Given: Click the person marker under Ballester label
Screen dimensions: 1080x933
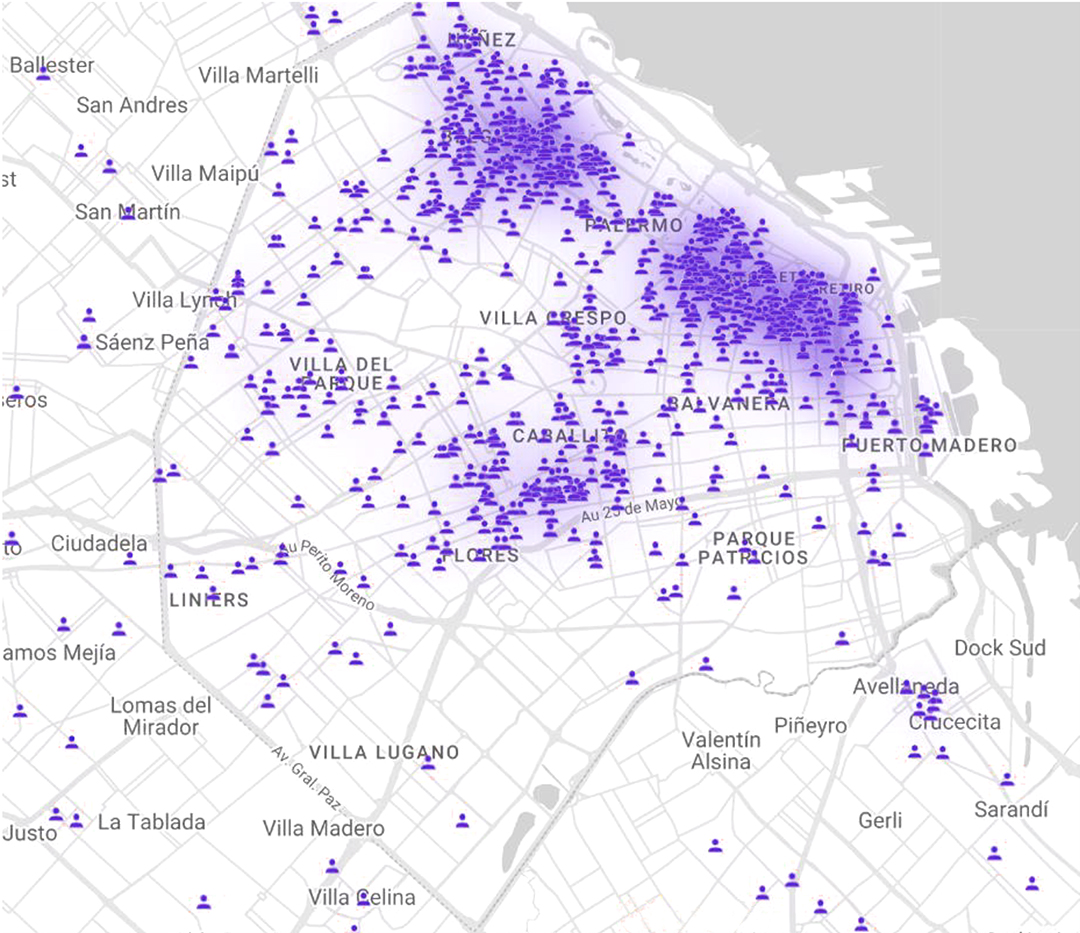Looking at the screenshot, I should coord(43,74).
